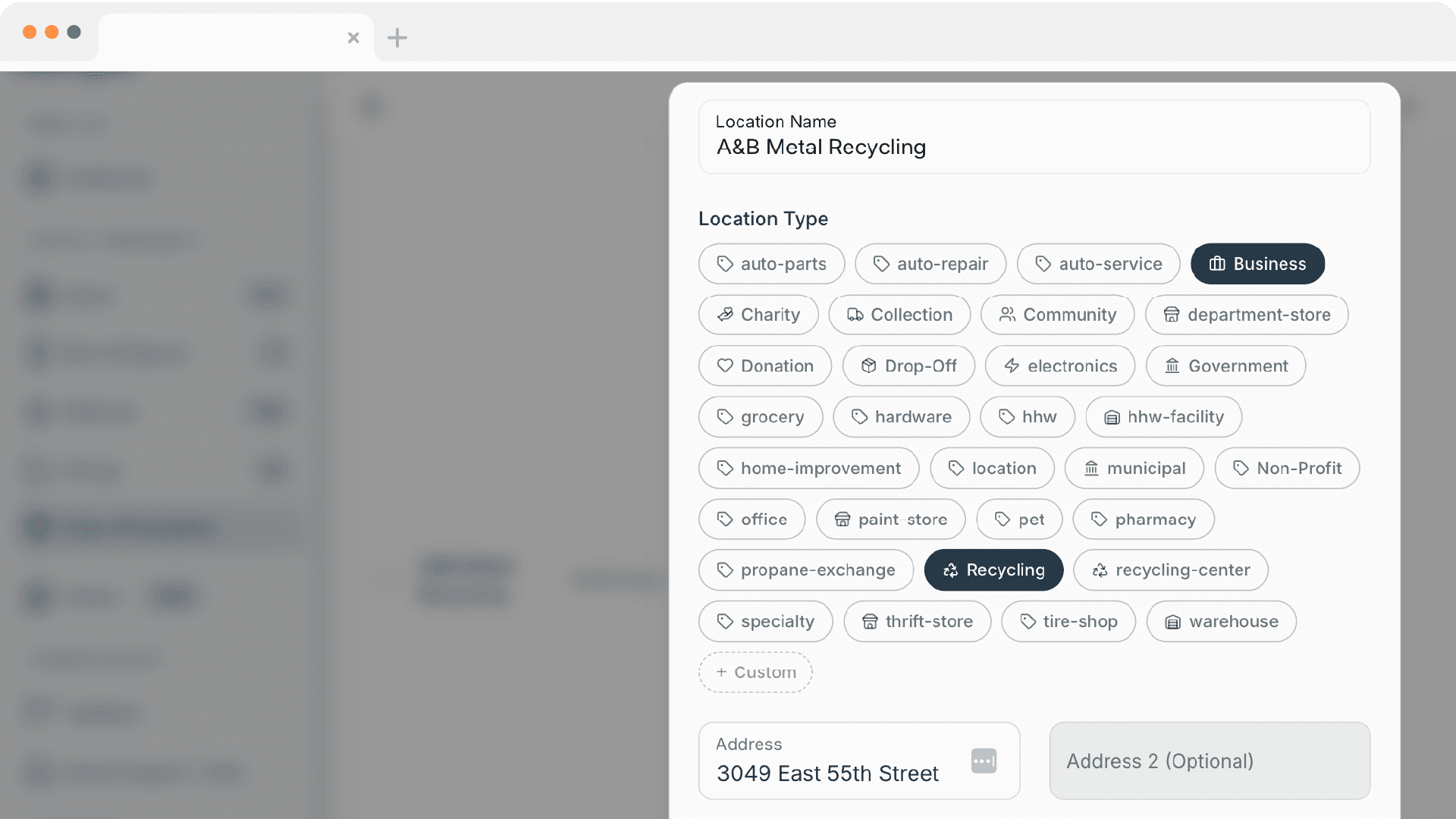Select the Donation heart chip
The image size is (1456, 819).
click(764, 366)
